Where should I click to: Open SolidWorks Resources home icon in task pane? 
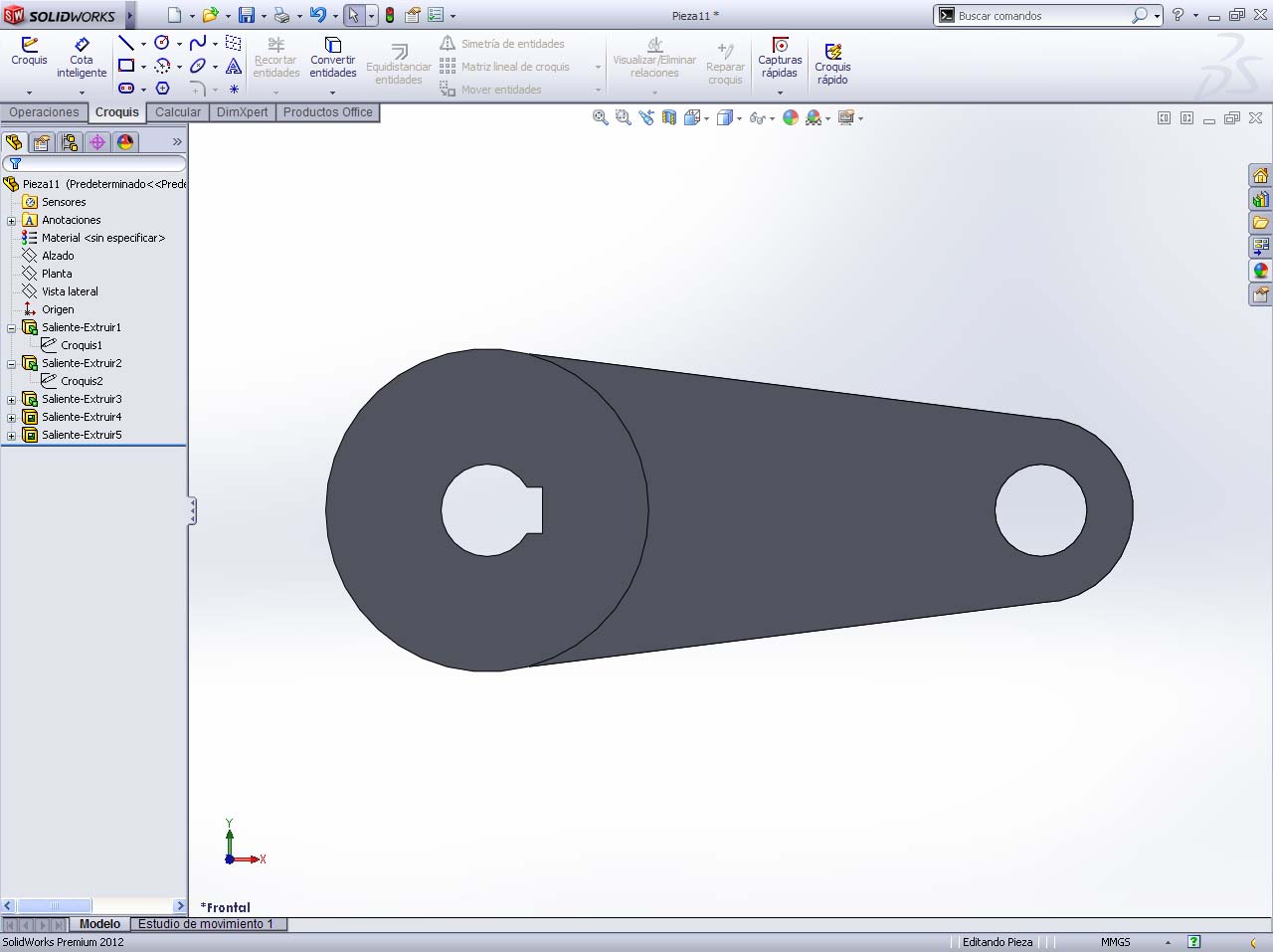click(1260, 176)
